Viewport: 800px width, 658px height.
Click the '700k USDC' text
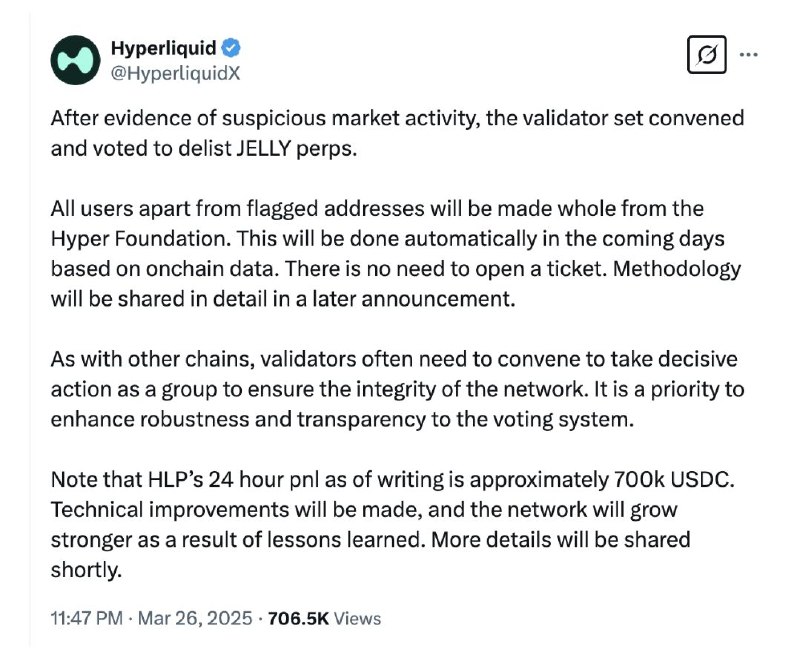(x=673, y=479)
